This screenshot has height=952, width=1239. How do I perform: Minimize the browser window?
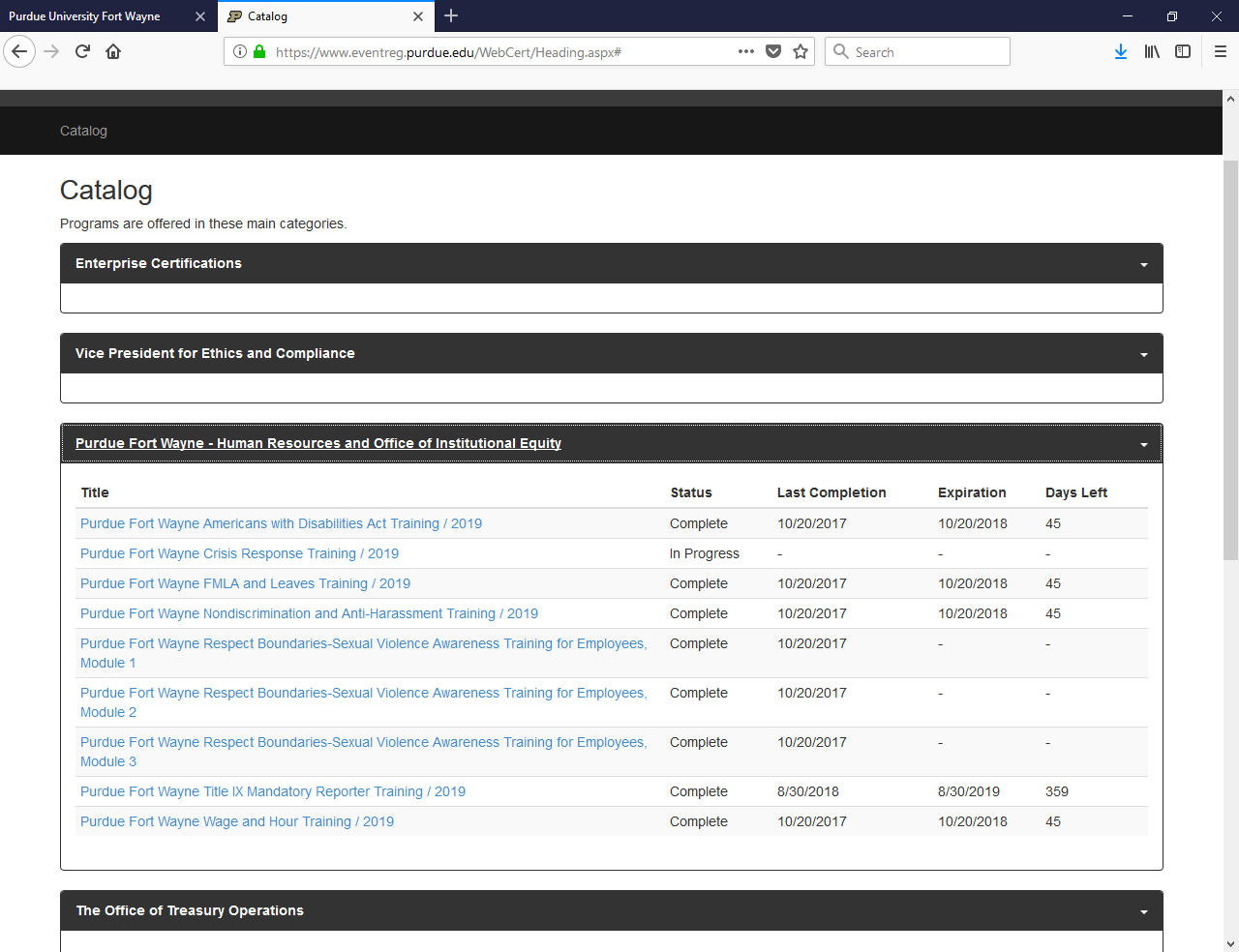click(1128, 15)
